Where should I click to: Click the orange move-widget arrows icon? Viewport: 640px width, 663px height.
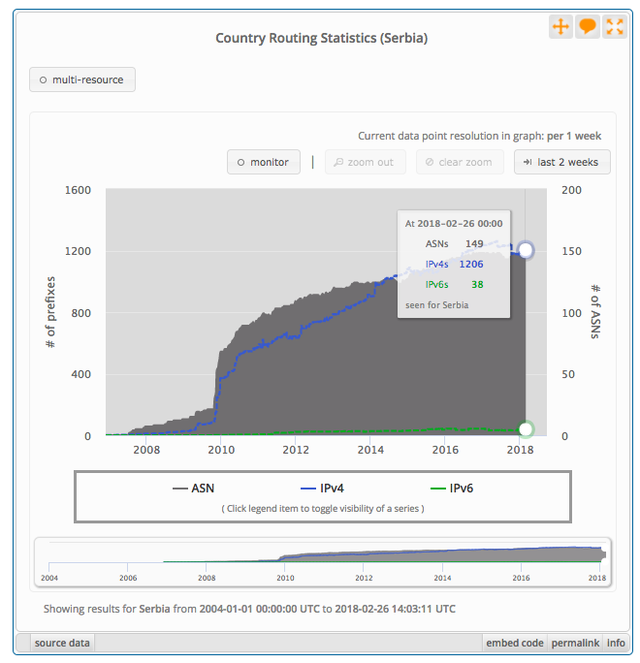(561, 27)
